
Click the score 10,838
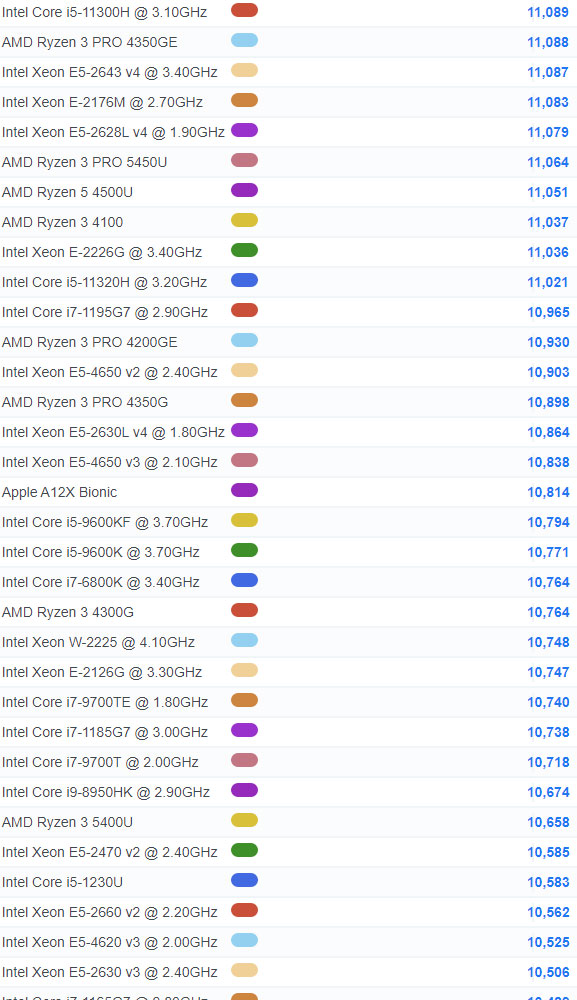tap(548, 462)
